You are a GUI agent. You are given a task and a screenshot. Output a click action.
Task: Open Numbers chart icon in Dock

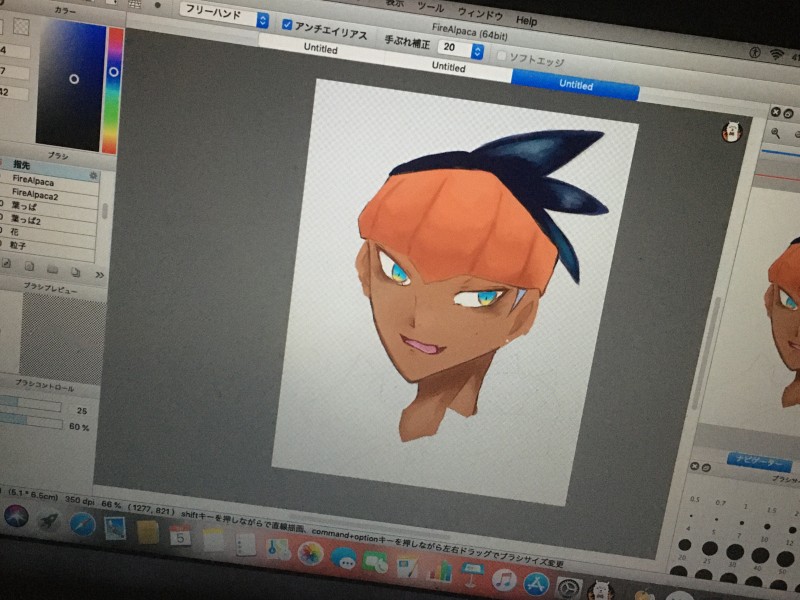[440, 570]
